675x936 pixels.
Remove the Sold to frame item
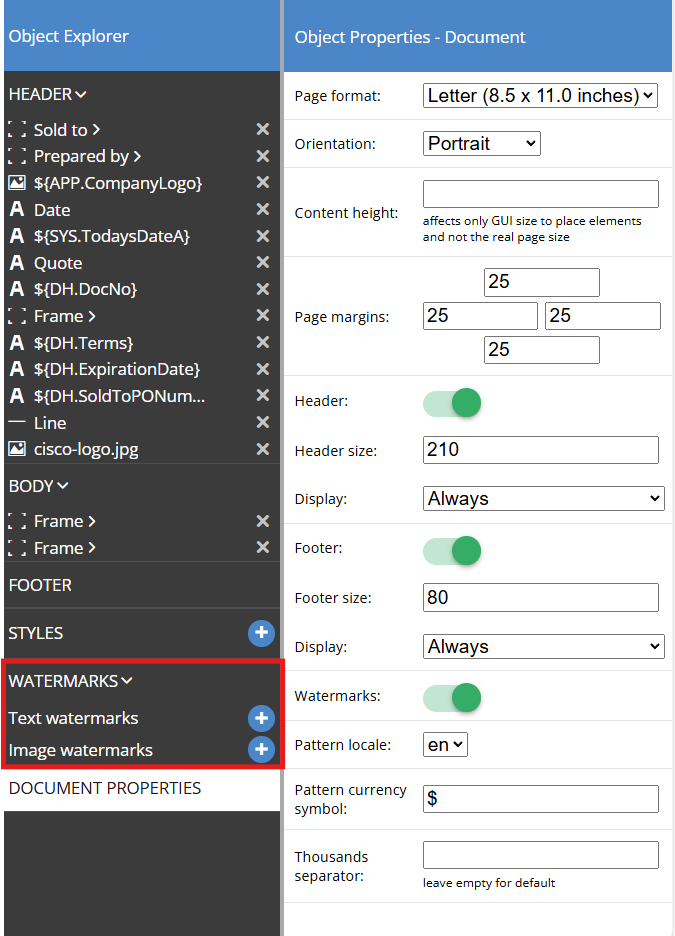click(262, 130)
